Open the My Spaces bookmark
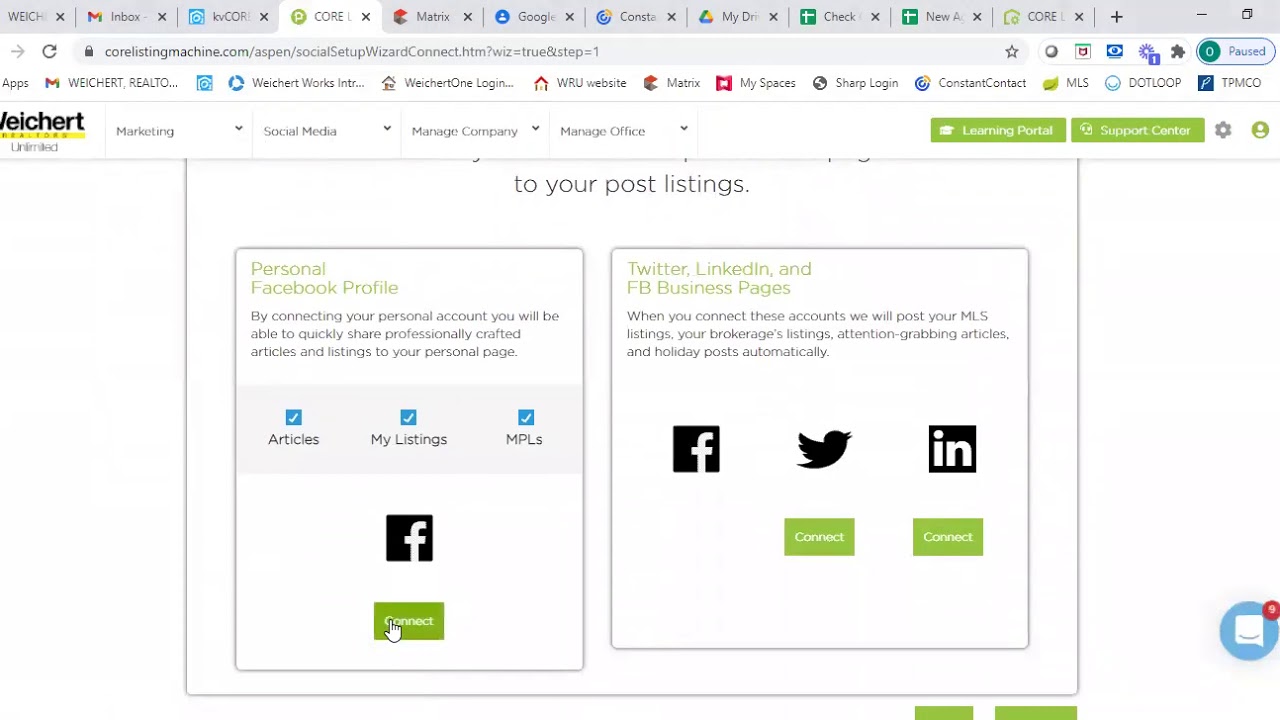This screenshot has width=1280, height=720. (756, 83)
